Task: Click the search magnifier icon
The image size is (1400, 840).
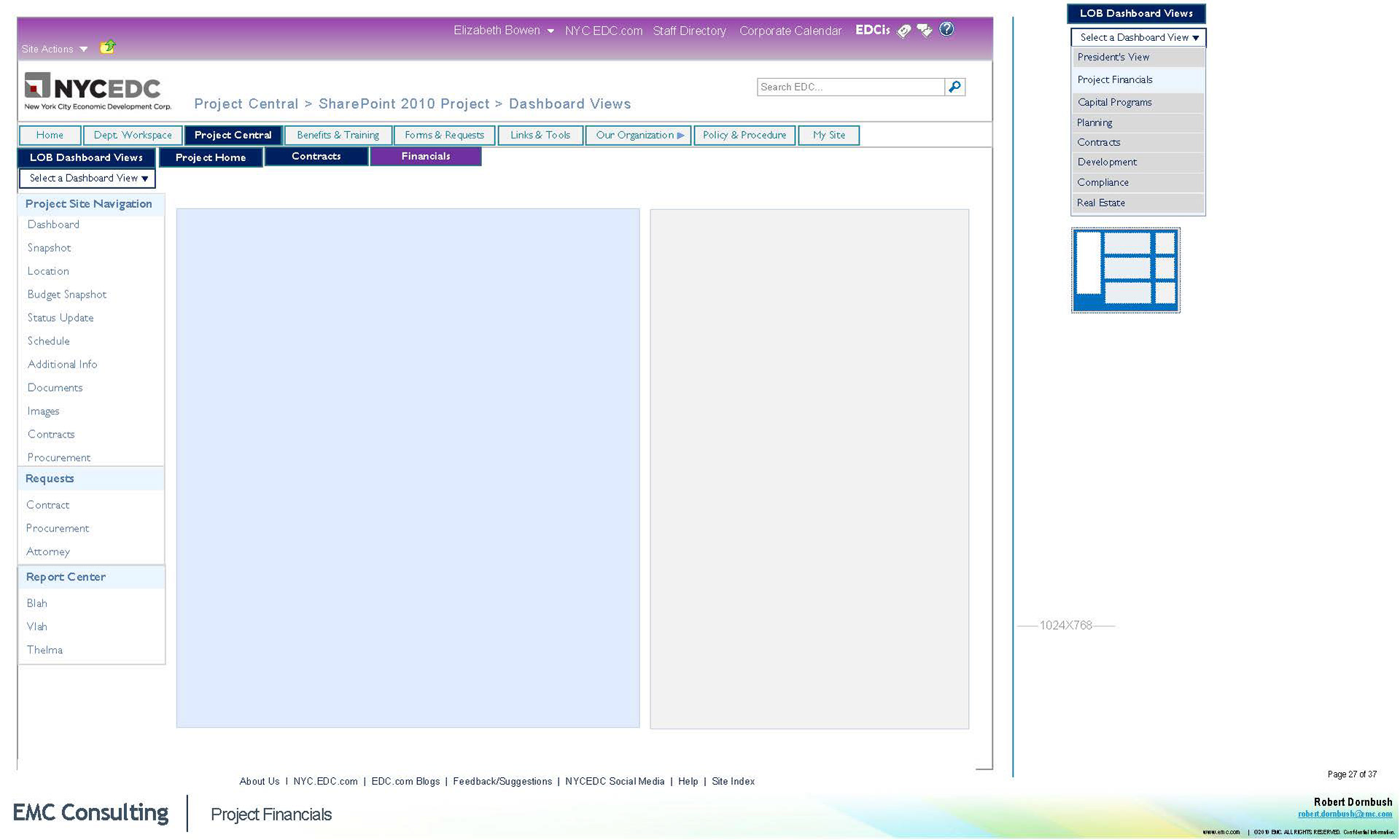Action: coord(954,87)
